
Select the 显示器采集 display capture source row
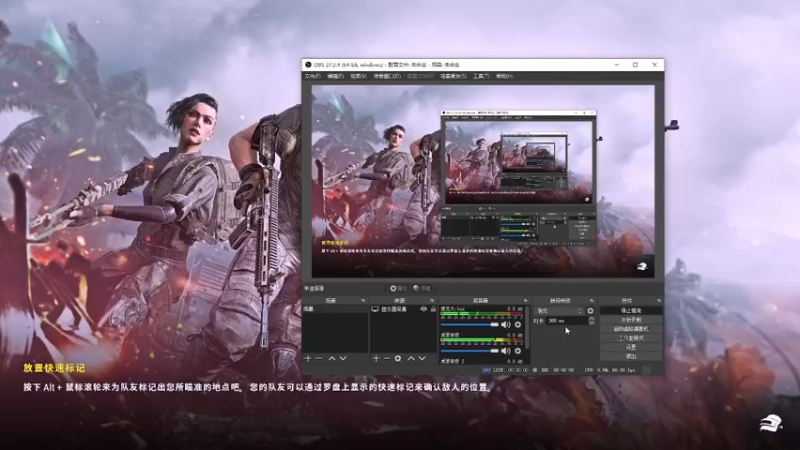click(404, 309)
